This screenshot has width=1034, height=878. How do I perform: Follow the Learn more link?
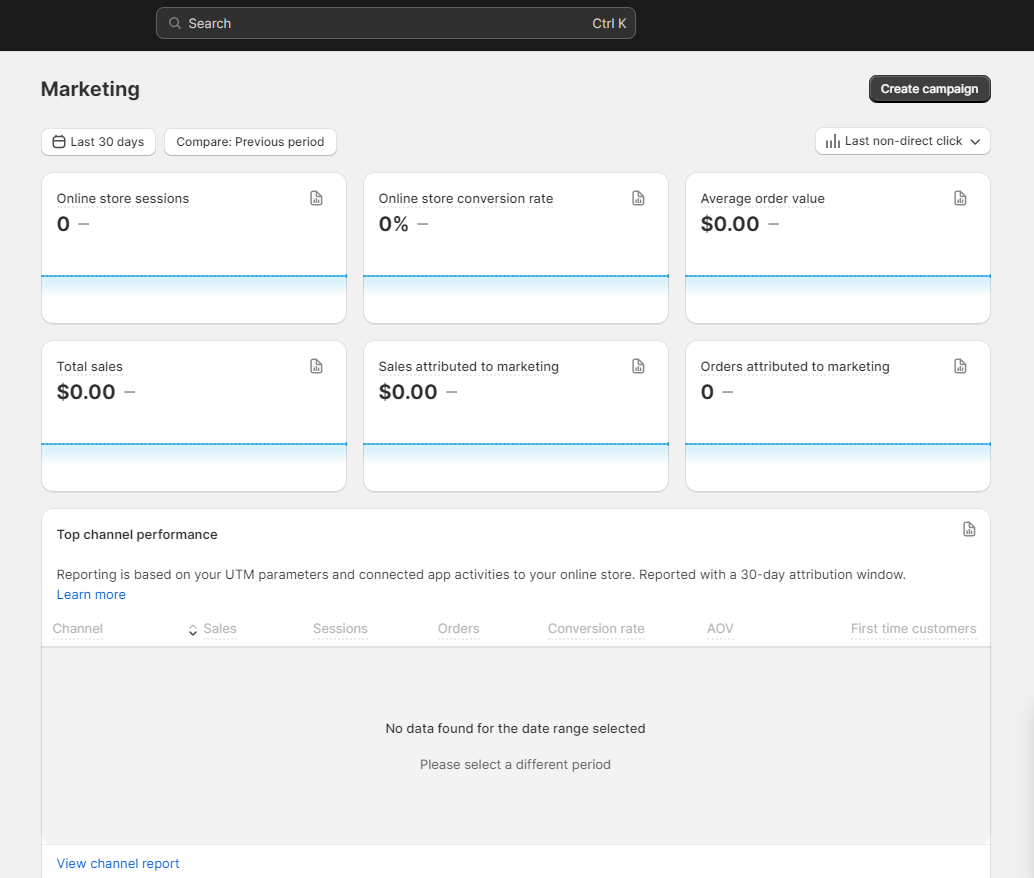coord(91,594)
